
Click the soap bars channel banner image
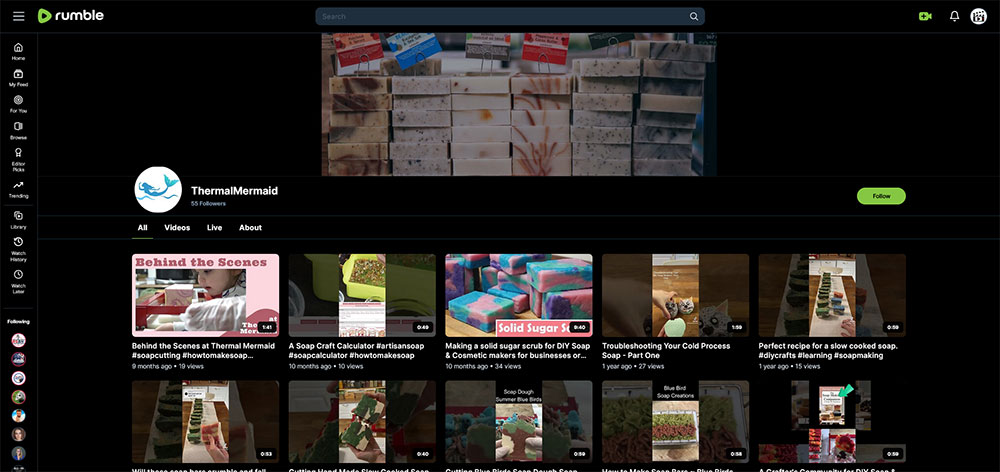tap(518, 105)
